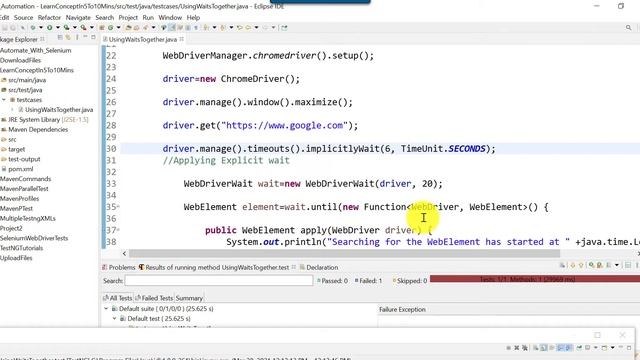Viewport: 640px width, 360px height.
Task: Click the Failure Exception header
Action: 402,309
